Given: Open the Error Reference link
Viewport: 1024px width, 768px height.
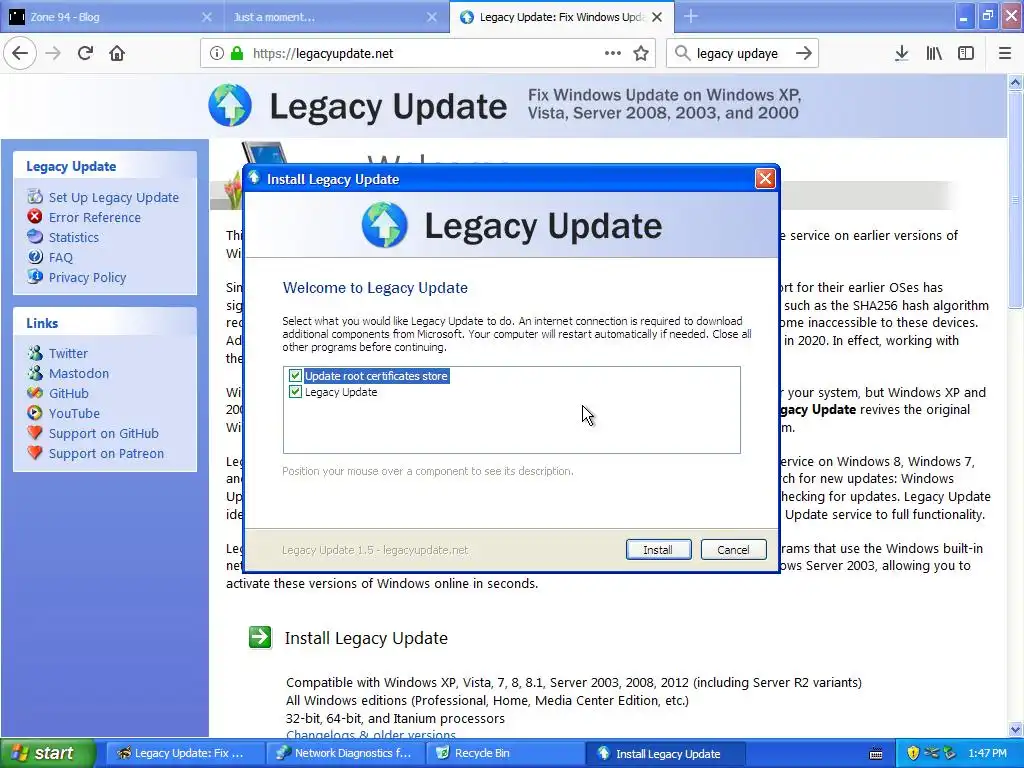Looking at the screenshot, I should tap(95, 217).
